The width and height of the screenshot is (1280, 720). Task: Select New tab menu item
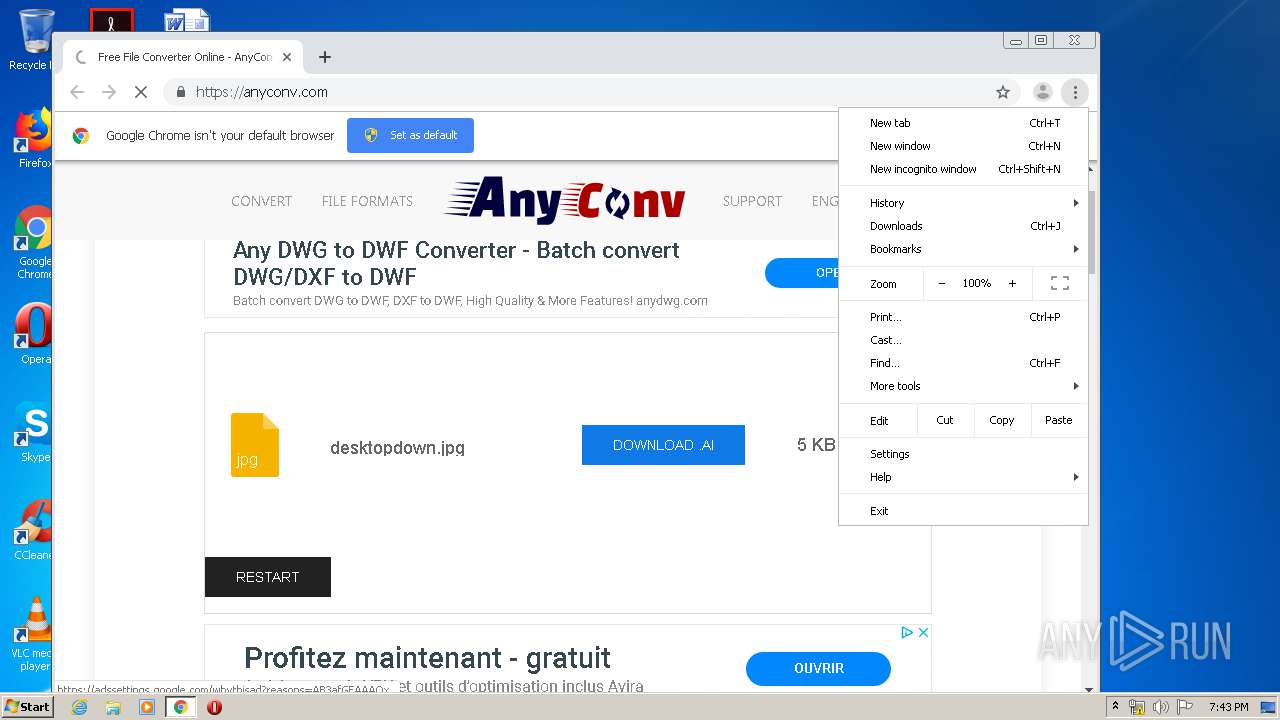963,123
